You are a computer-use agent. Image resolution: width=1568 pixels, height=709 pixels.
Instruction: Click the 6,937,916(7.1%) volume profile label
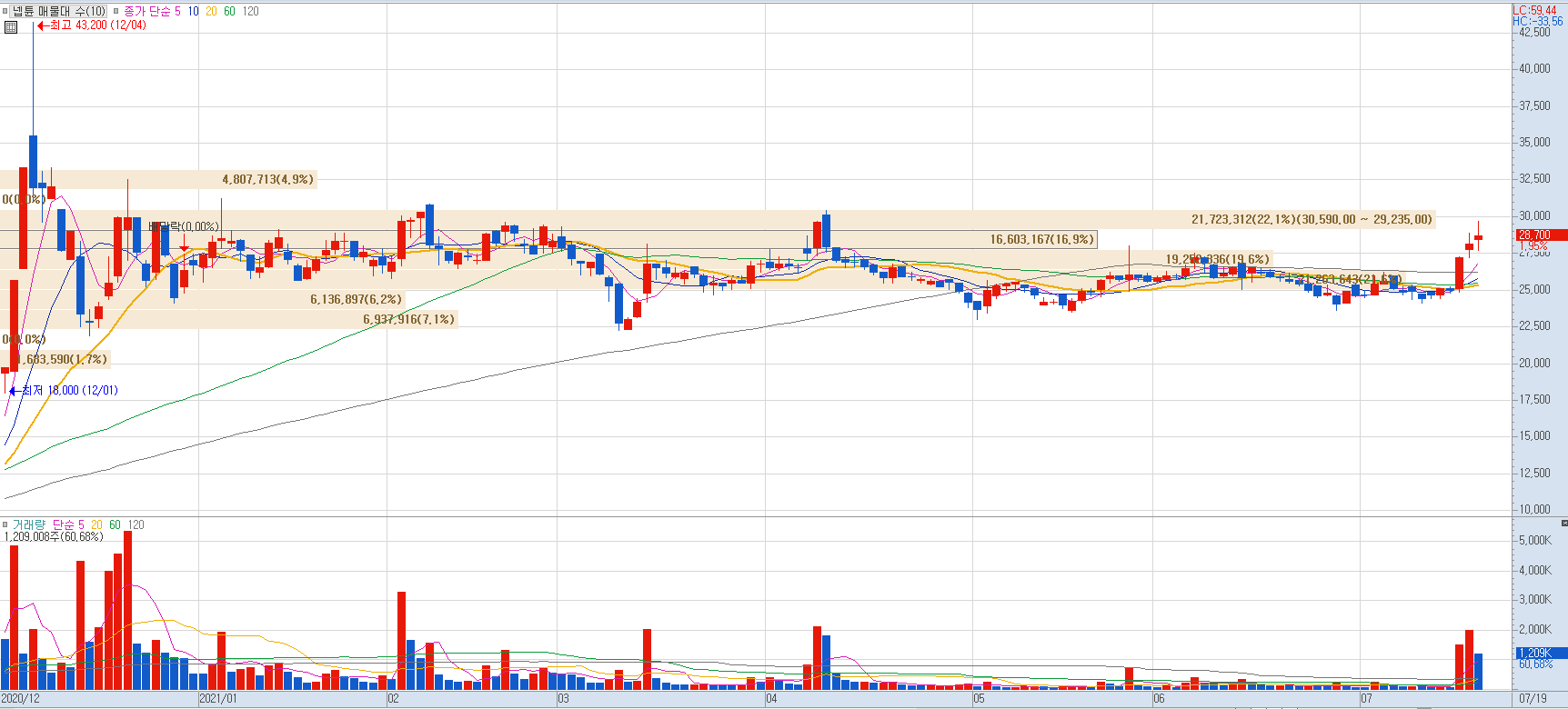click(408, 319)
